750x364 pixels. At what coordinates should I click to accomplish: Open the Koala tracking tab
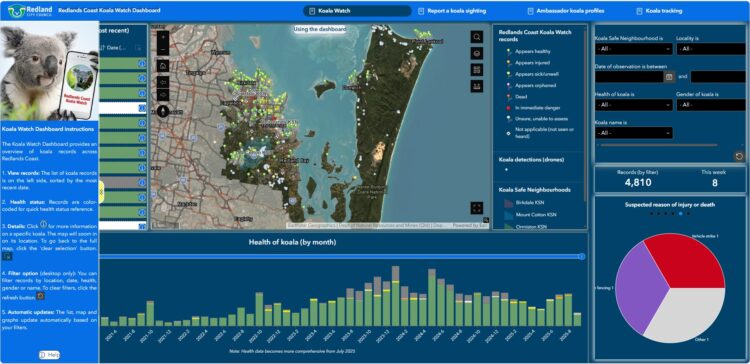click(x=660, y=11)
